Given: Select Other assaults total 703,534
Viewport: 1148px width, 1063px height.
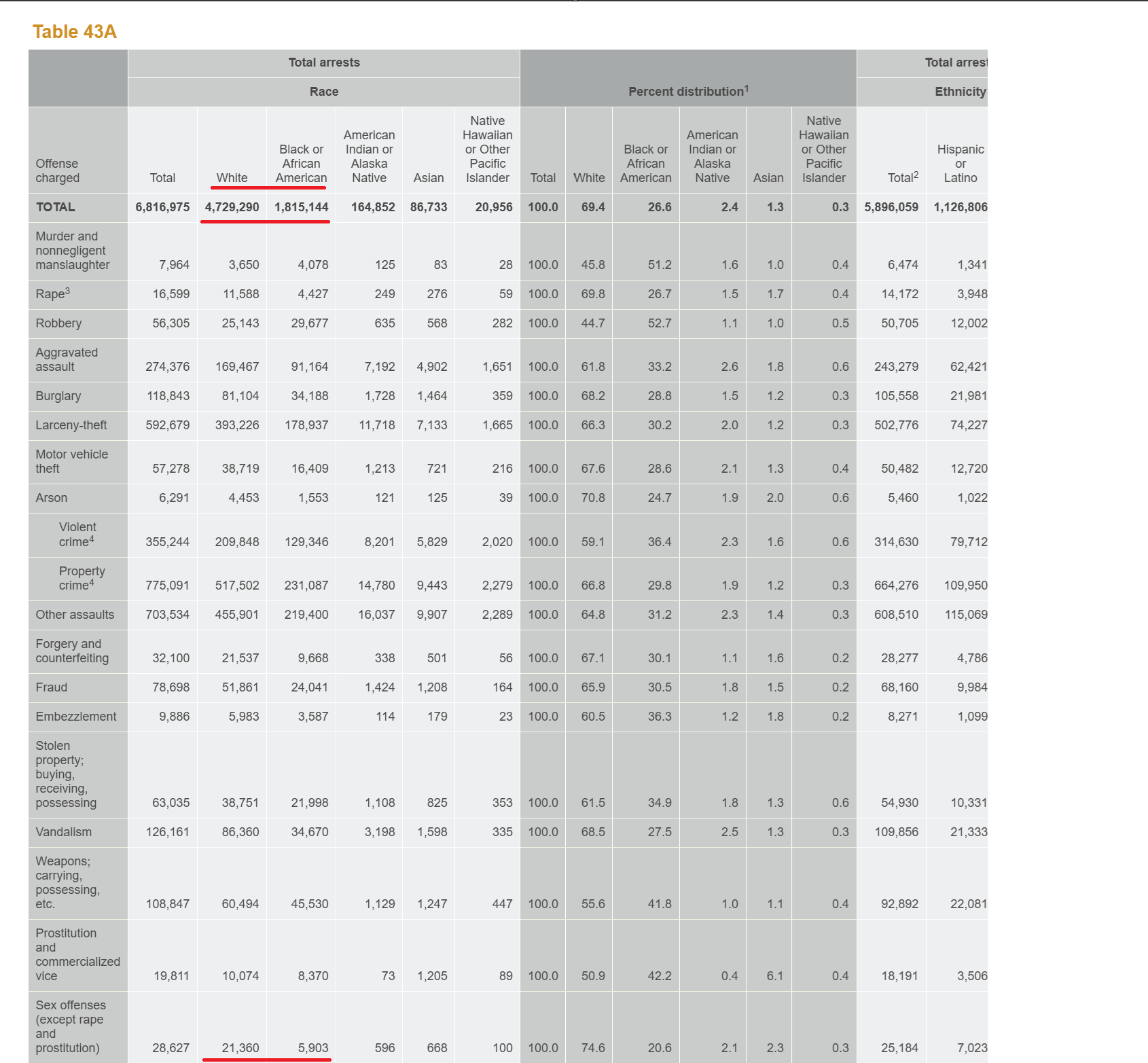Looking at the screenshot, I should pos(167,615).
